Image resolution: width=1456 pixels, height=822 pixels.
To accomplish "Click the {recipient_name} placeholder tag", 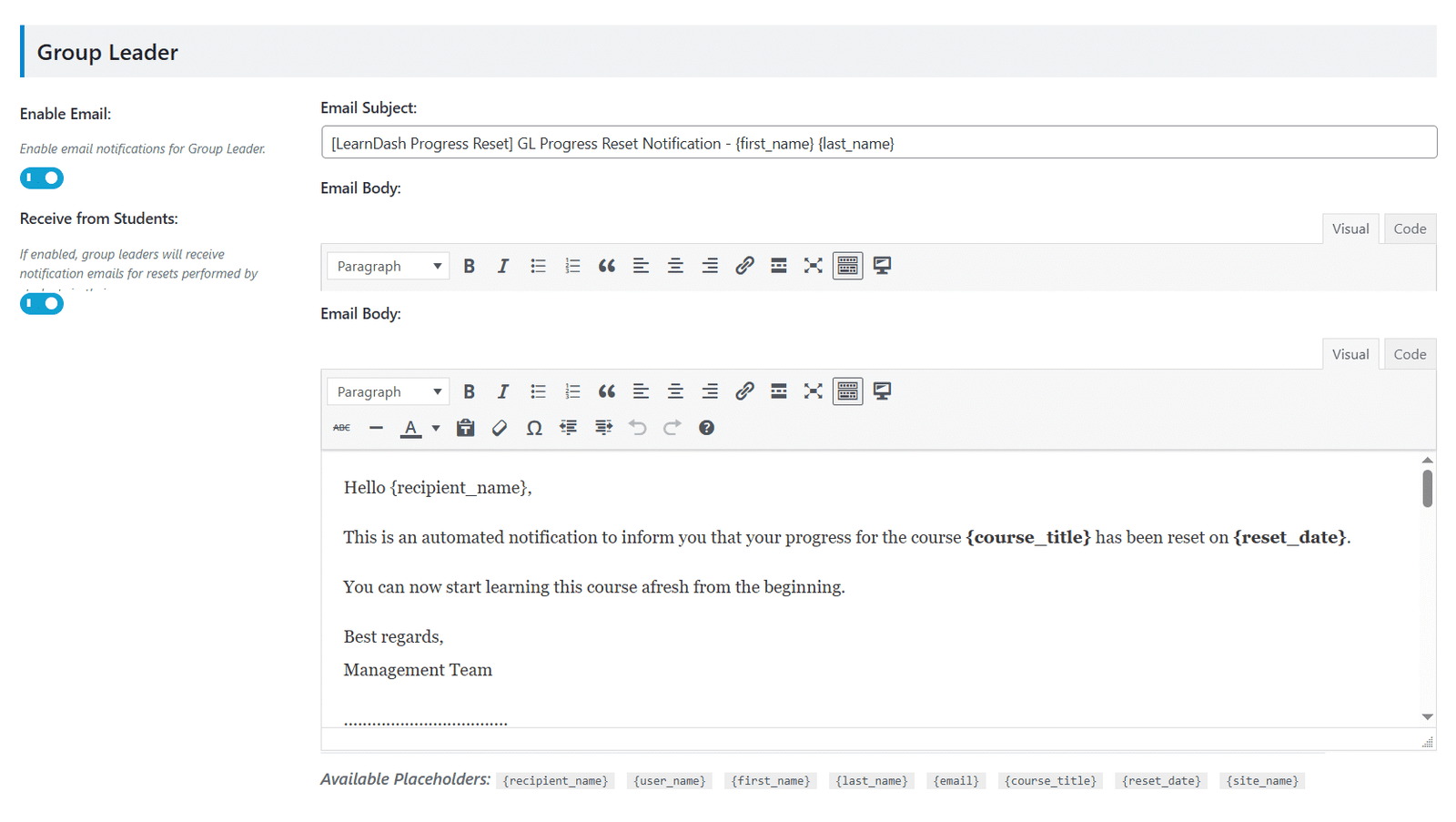I will pos(555,781).
